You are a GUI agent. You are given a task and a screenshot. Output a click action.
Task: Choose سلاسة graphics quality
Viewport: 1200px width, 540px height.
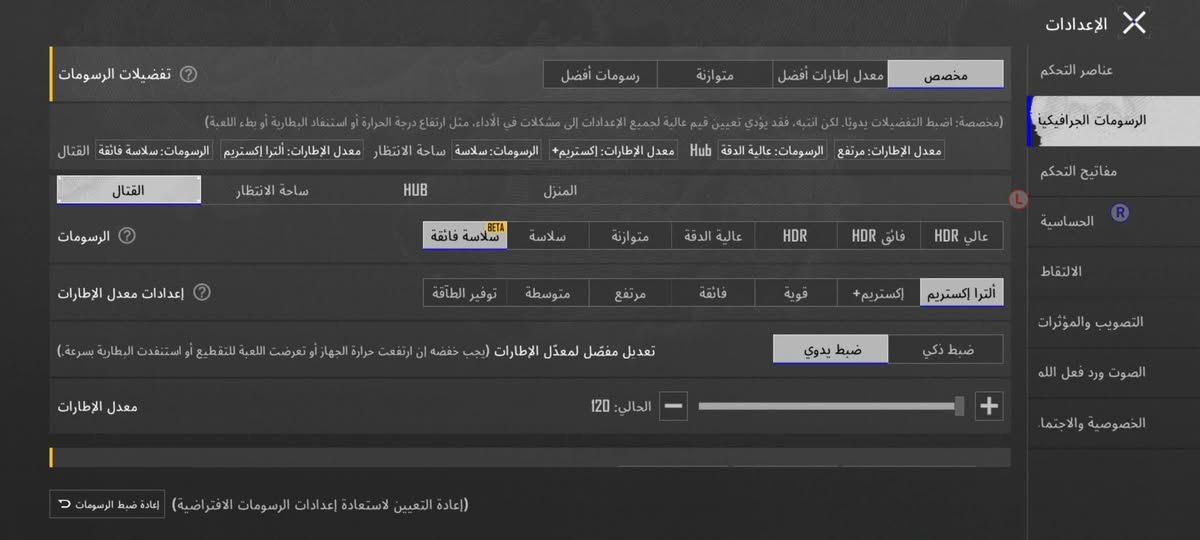pos(547,236)
